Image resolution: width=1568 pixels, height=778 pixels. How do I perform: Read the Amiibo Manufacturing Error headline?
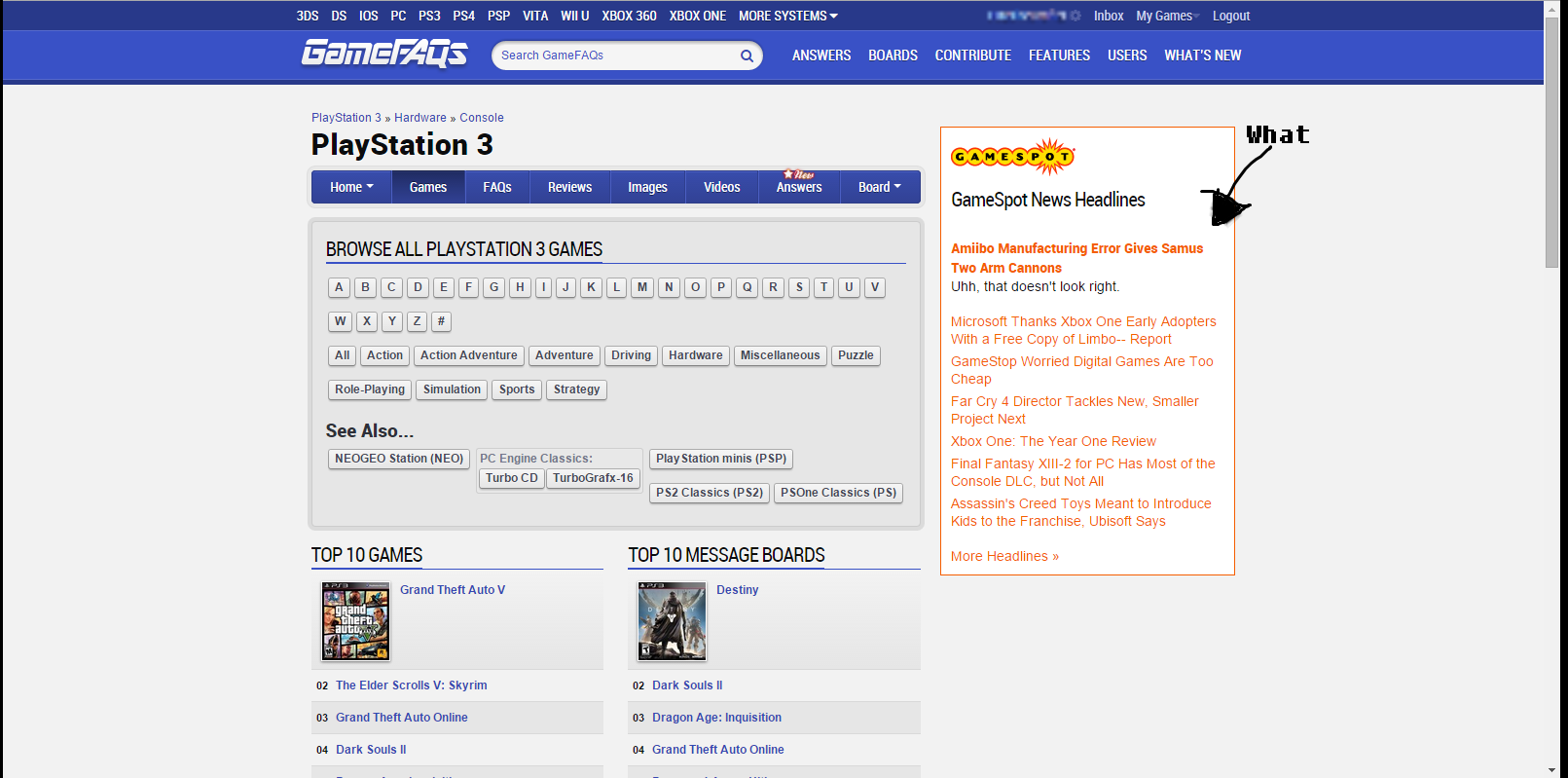pyautogui.click(x=1076, y=258)
